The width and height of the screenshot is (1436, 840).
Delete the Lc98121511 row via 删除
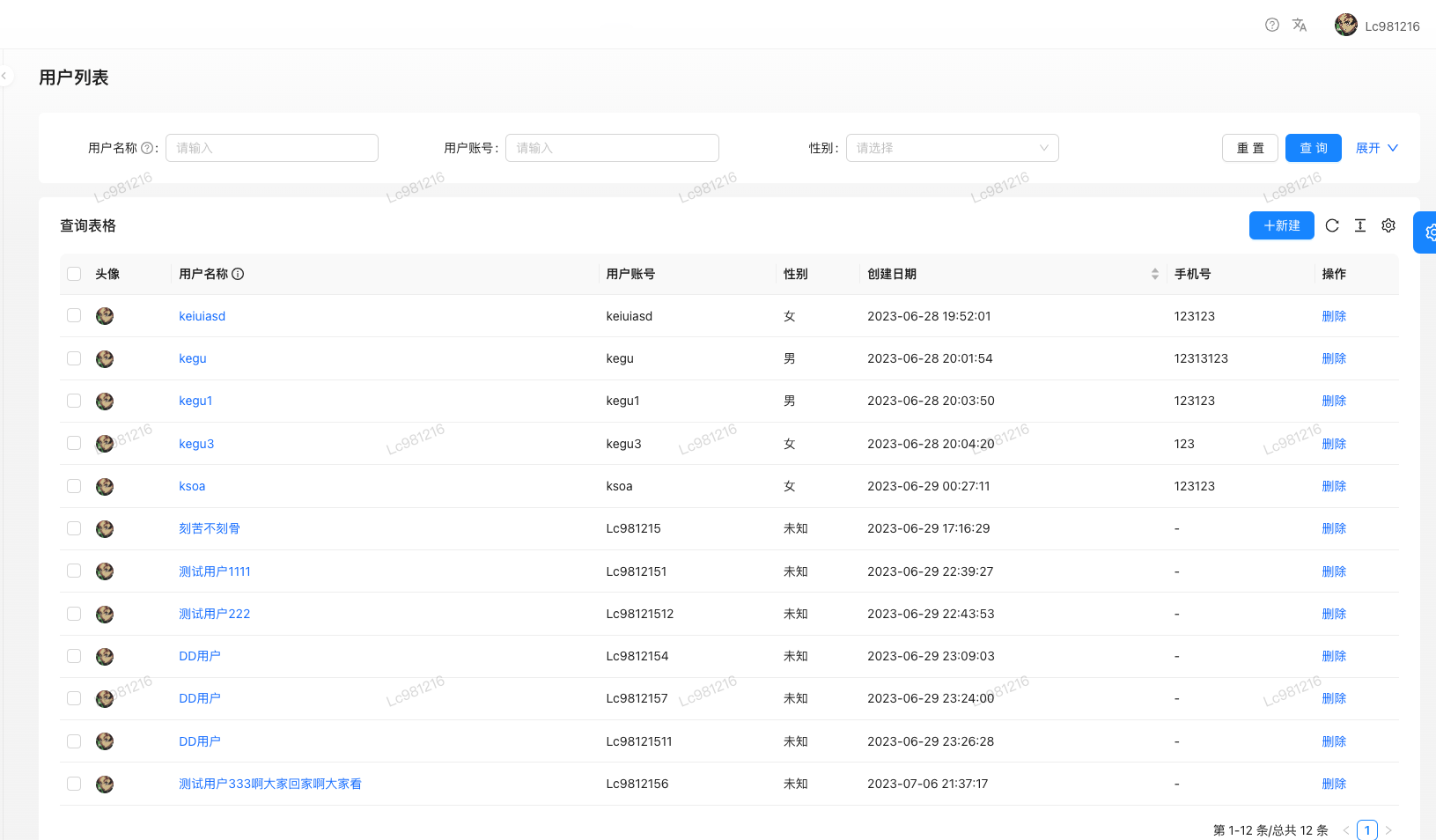(x=1334, y=741)
